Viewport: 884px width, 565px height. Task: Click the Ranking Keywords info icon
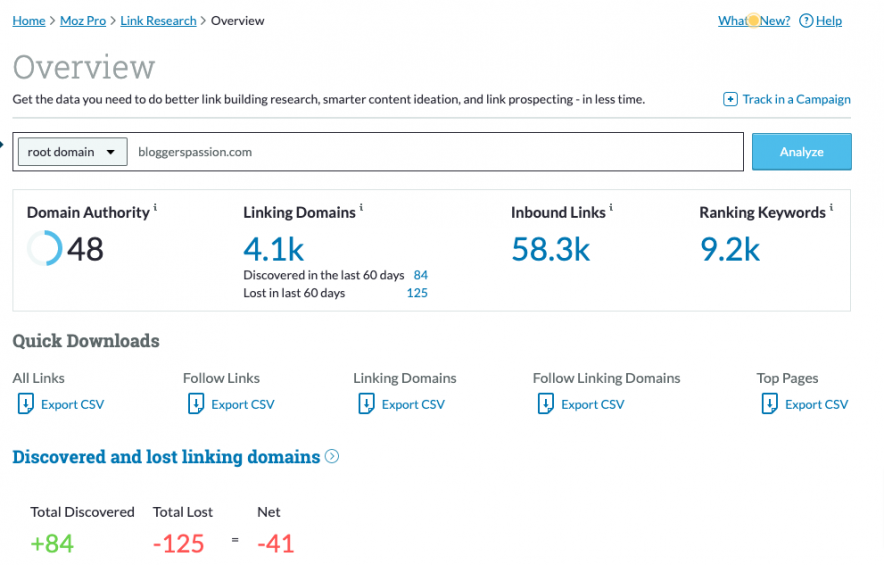point(832,209)
